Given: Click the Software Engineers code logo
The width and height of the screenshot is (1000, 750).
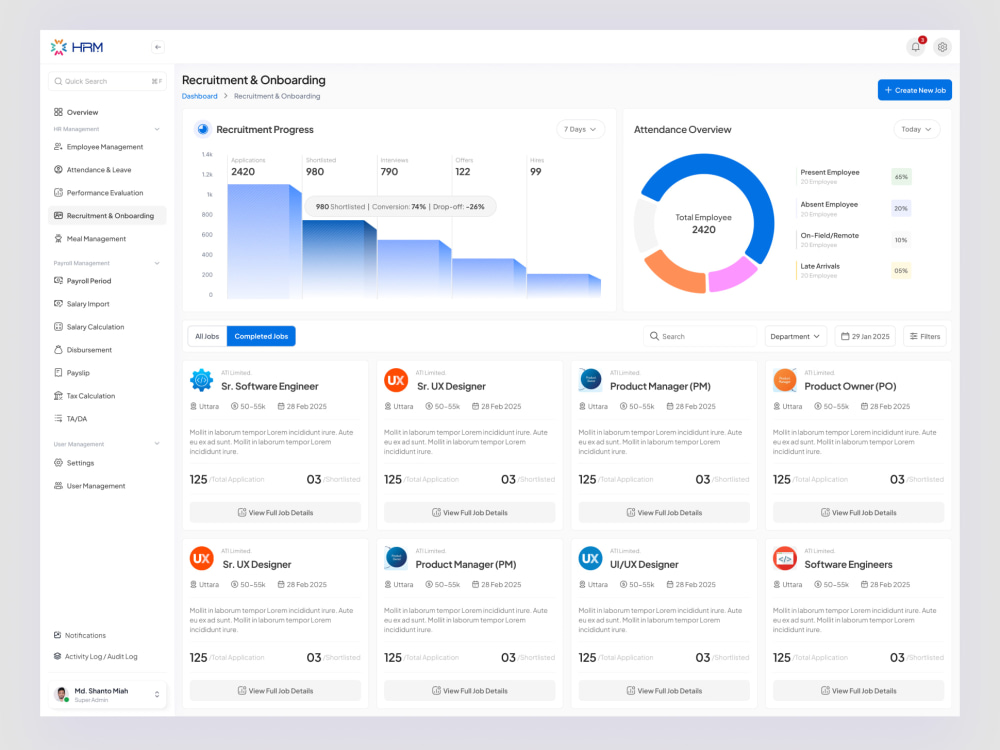Looking at the screenshot, I should point(784,559).
